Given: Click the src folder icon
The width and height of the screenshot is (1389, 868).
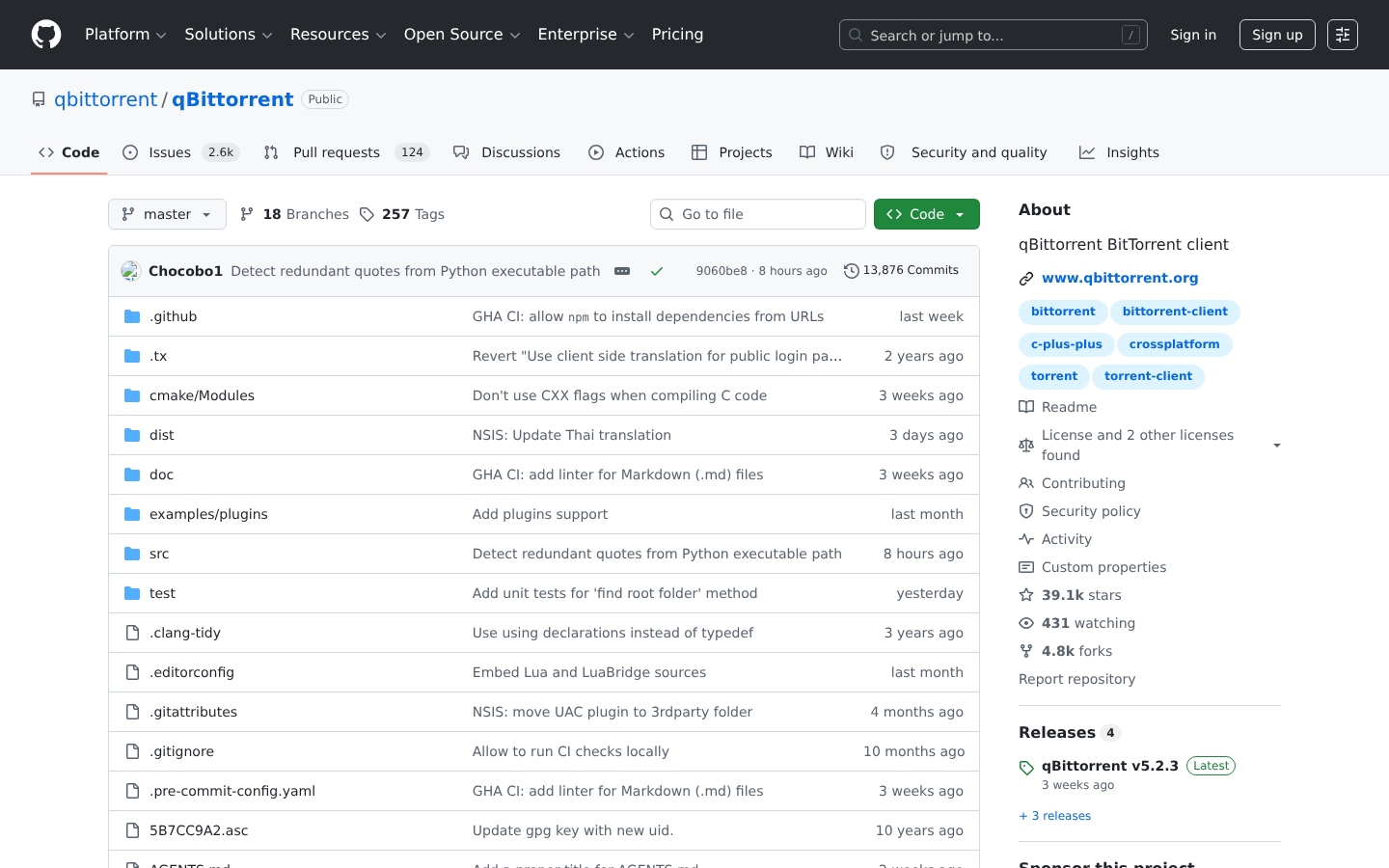Looking at the screenshot, I should 132,554.
